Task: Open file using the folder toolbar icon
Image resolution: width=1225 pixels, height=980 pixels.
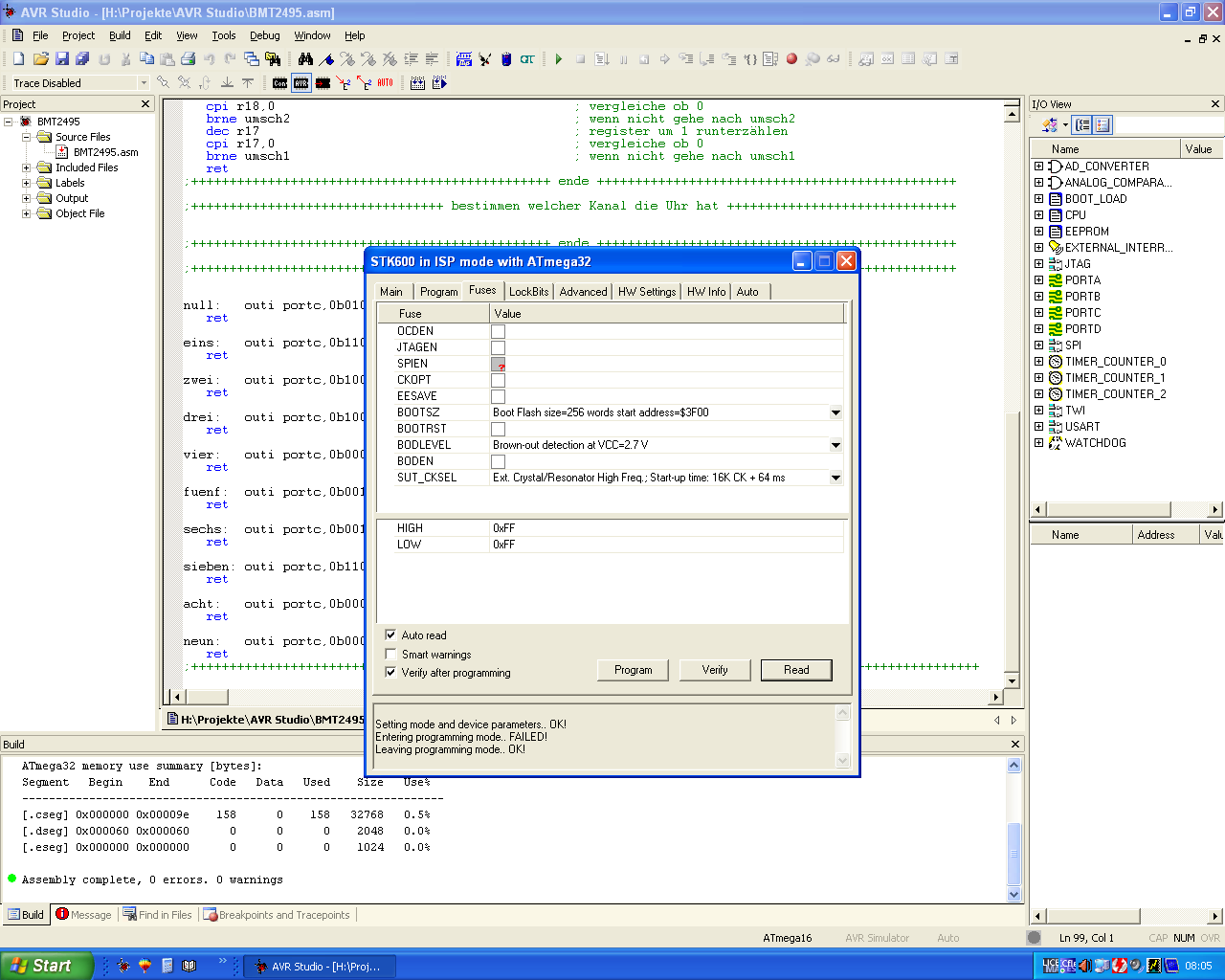Action: (40, 59)
